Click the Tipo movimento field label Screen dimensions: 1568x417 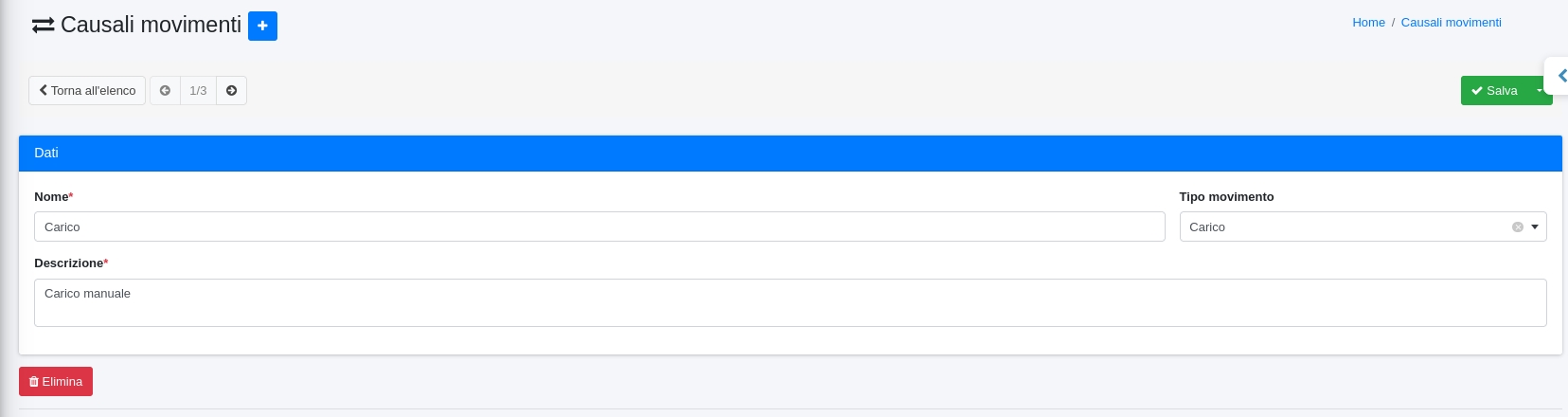1226,197
